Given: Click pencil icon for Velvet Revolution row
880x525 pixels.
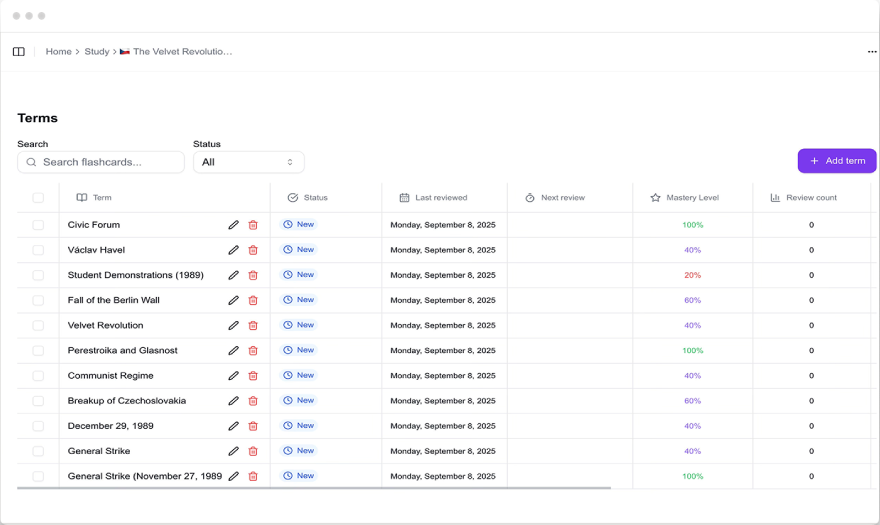Looking at the screenshot, I should pyautogui.click(x=233, y=325).
